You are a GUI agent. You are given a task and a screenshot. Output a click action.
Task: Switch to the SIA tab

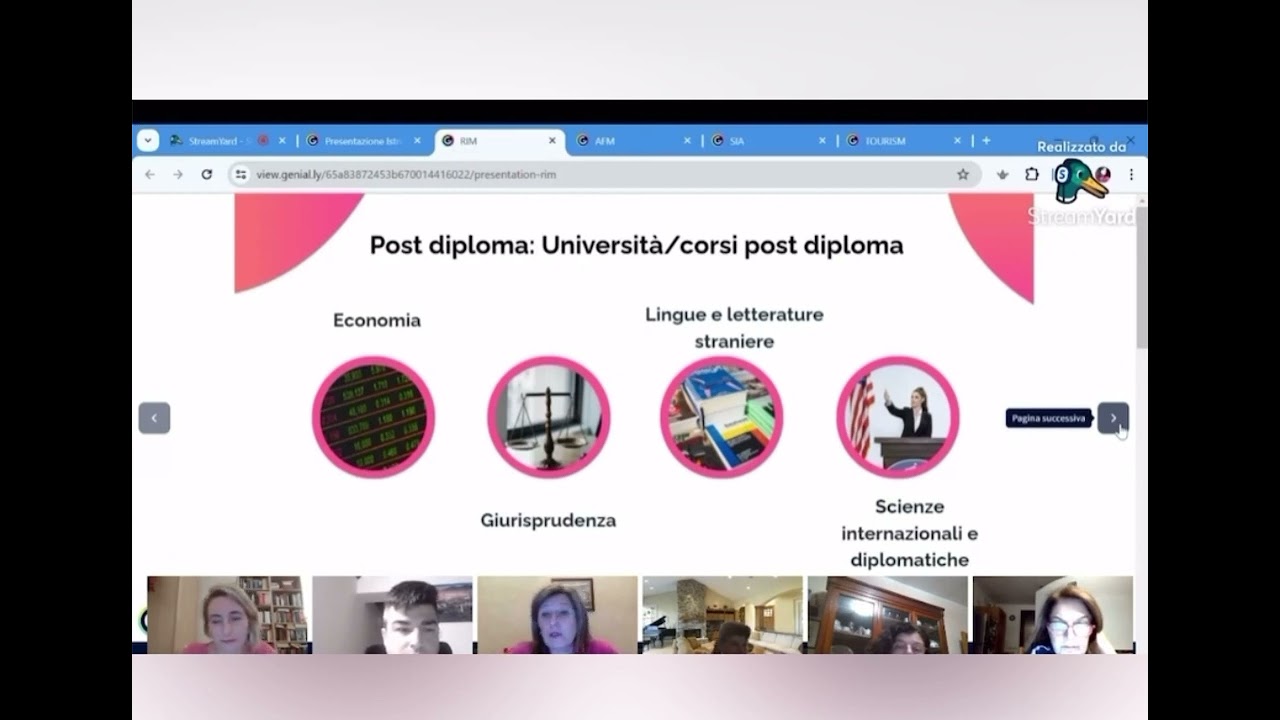click(x=768, y=141)
